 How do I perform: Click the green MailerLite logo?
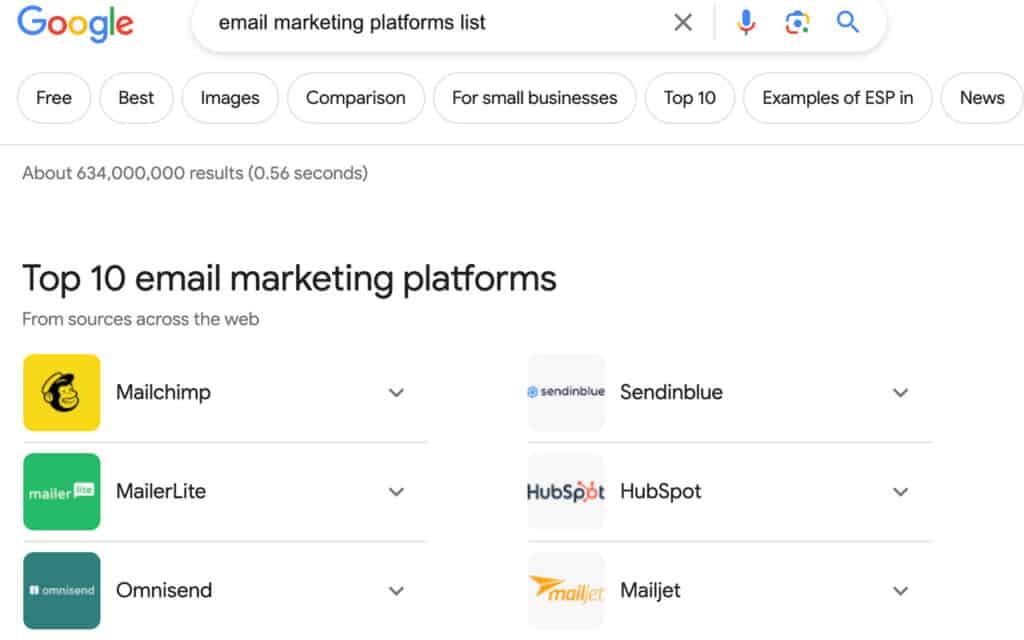click(62, 491)
